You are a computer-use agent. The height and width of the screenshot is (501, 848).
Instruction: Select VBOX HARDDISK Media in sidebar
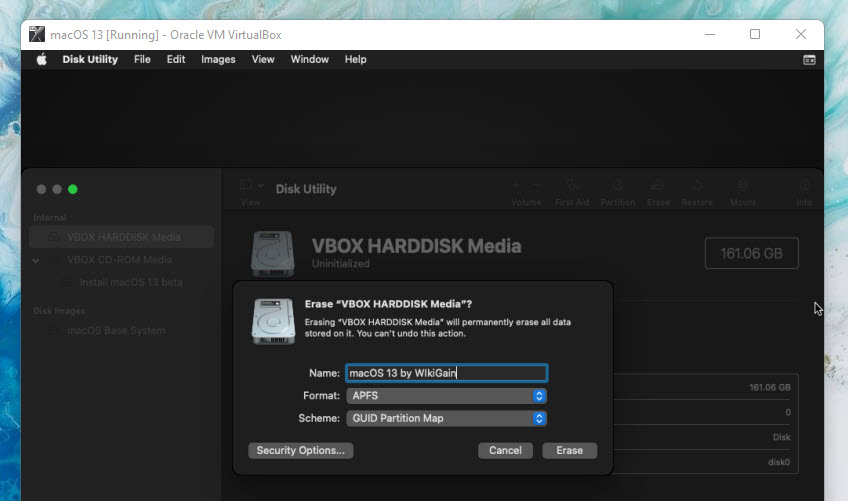[x=122, y=237]
